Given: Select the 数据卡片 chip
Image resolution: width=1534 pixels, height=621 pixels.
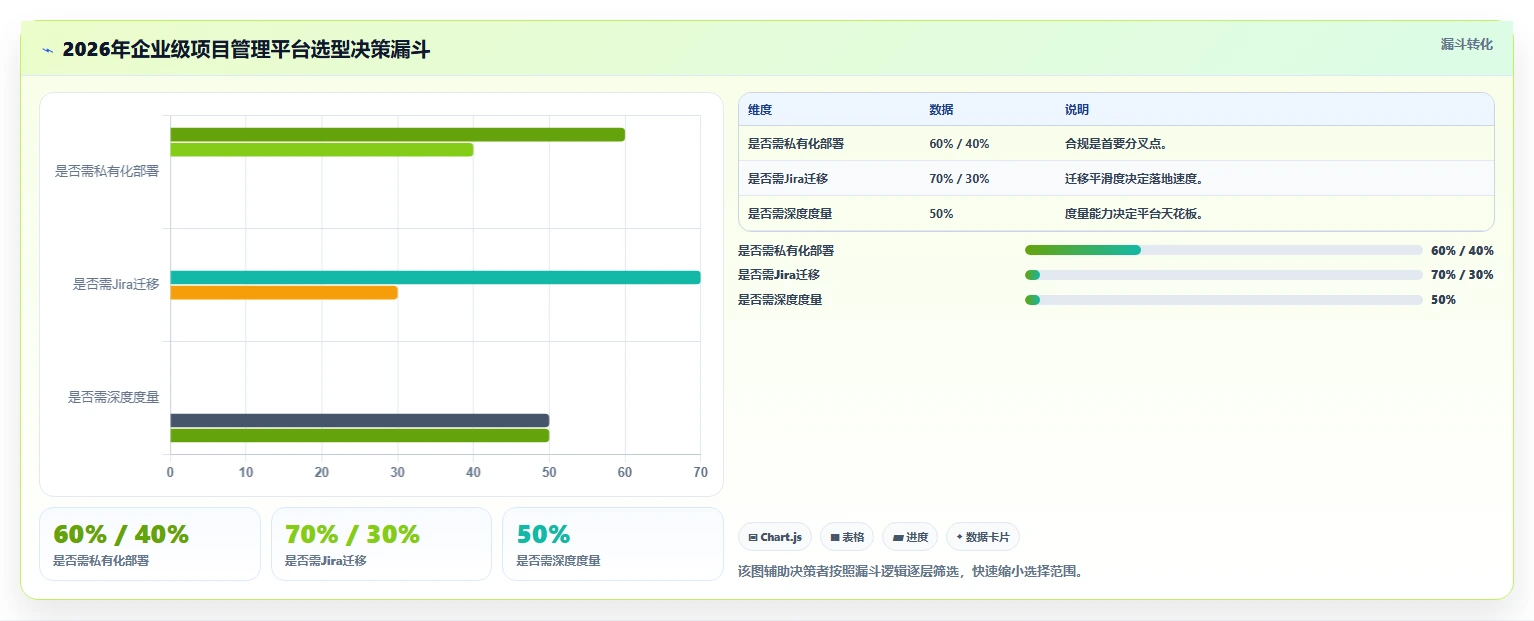Looking at the screenshot, I should (x=983, y=537).
